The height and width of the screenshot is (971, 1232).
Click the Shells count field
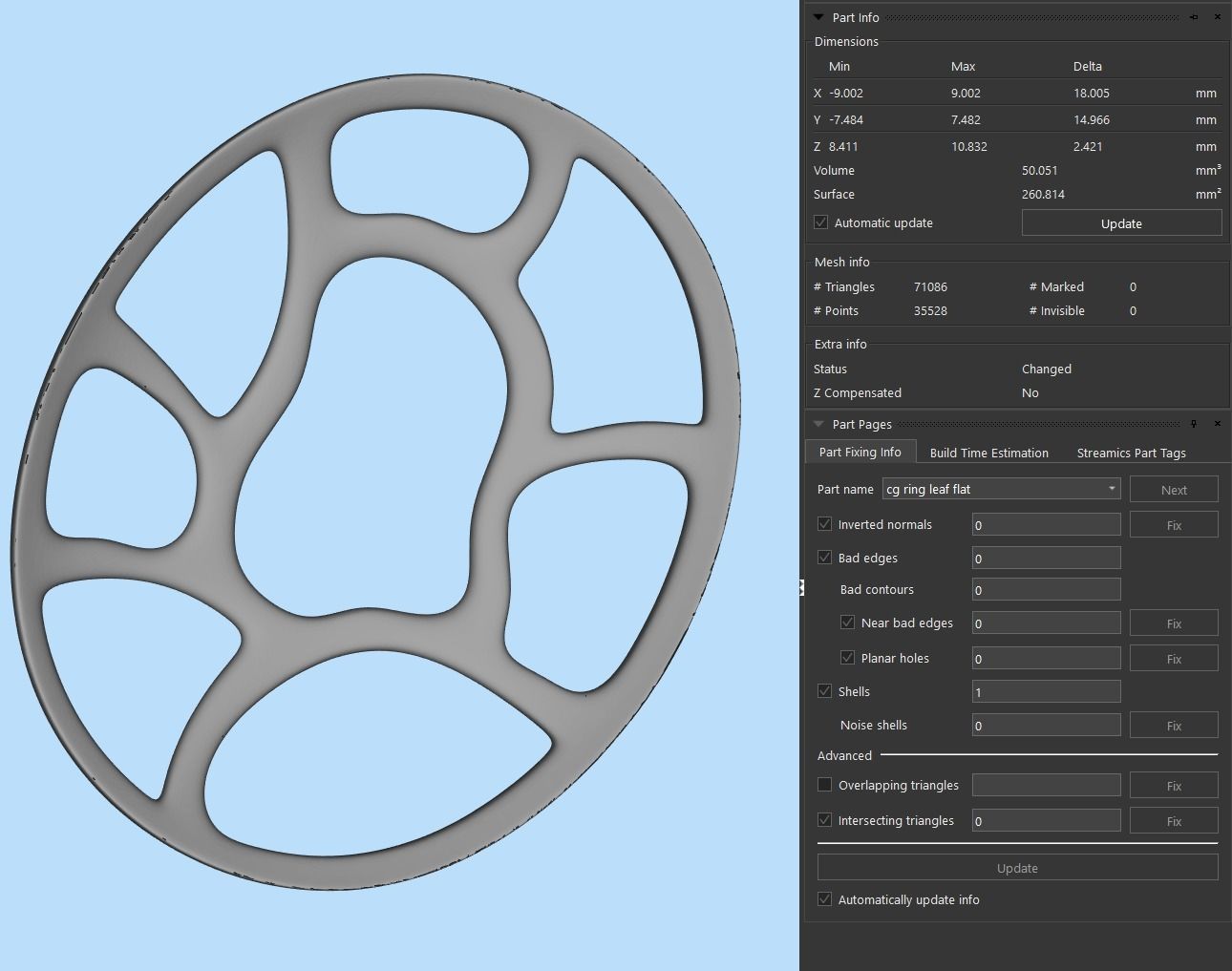1046,691
